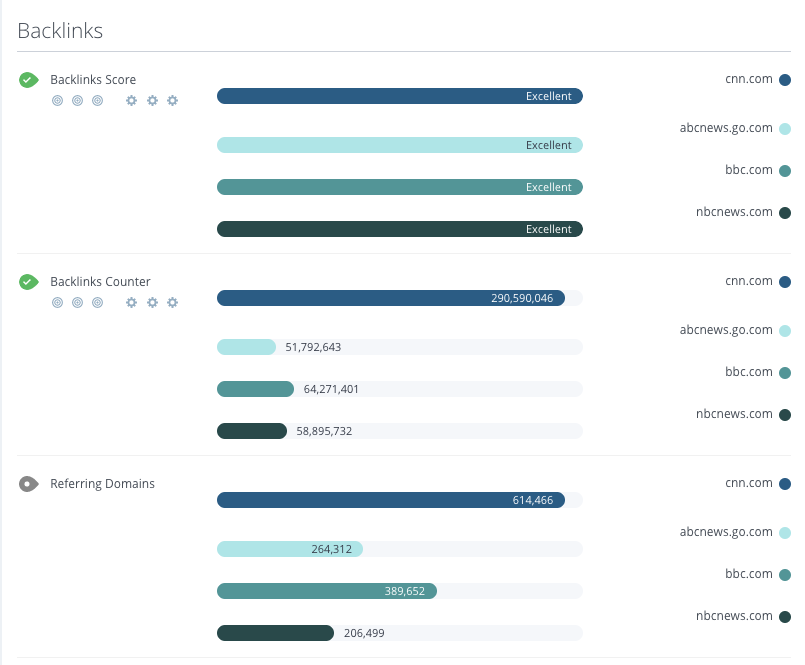
Task: Click cnn.com color dot in Backlinks Score
Action: pyautogui.click(x=785, y=79)
